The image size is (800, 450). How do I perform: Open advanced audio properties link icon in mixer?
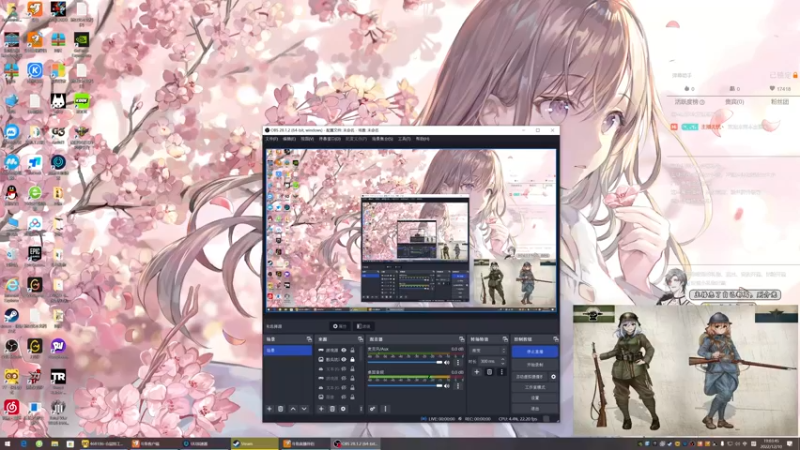(x=372, y=409)
